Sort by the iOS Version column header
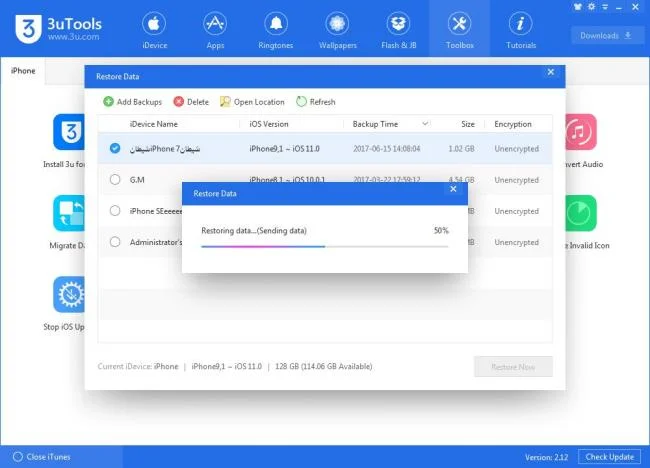Viewport: 650px width, 468px height. point(269,124)
